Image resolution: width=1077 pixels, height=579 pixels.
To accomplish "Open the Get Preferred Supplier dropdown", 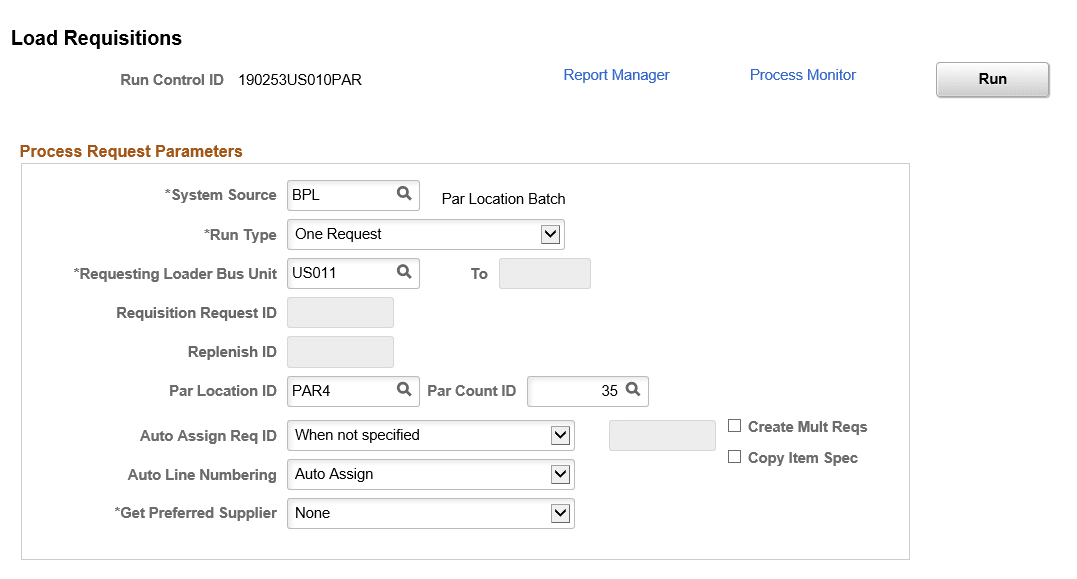I will [561, 513].
